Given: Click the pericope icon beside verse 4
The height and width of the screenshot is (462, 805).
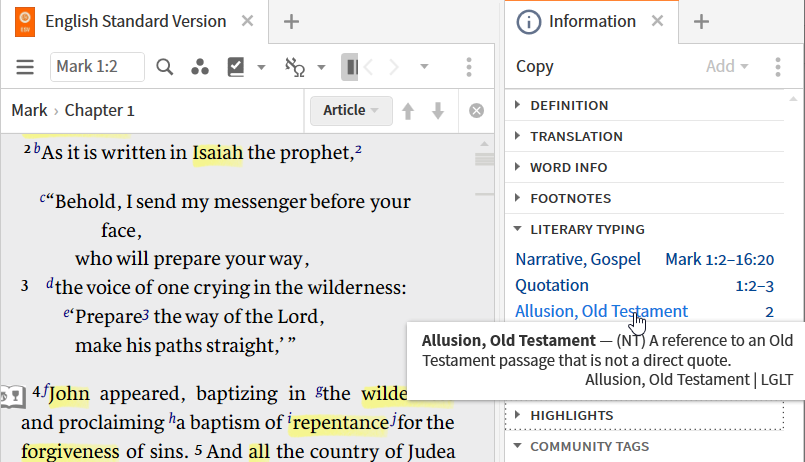Looking at the screenshot, I should tap(12, 397).
